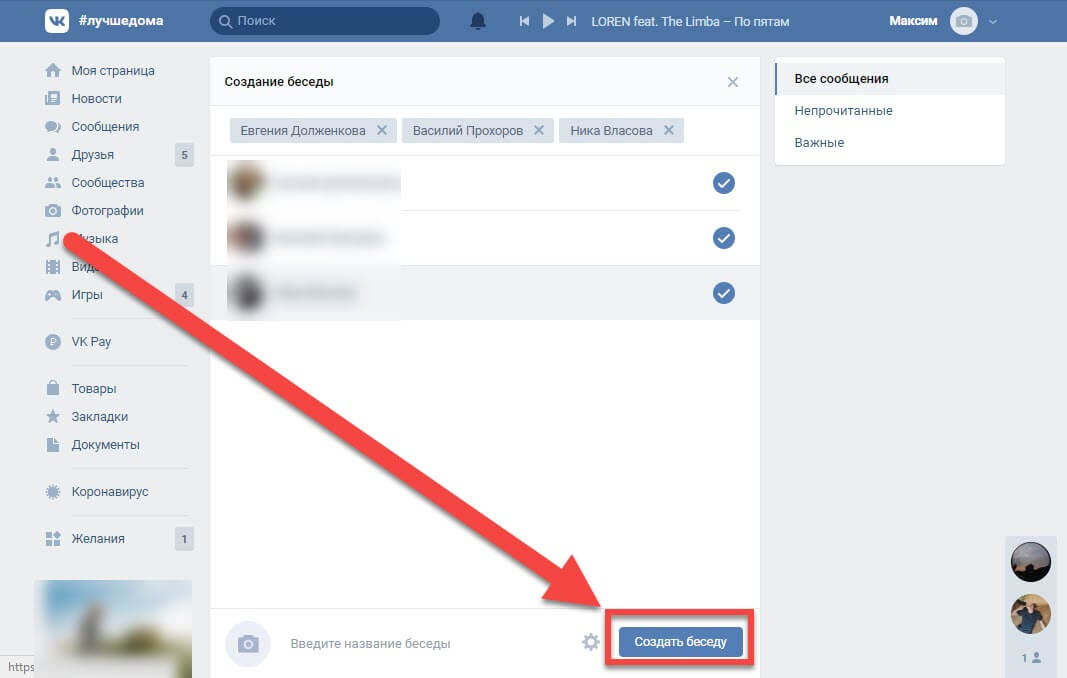This screenshot has height=678, width=1067.
Task: Click the VK logo icon
Action: click(56, 21)
